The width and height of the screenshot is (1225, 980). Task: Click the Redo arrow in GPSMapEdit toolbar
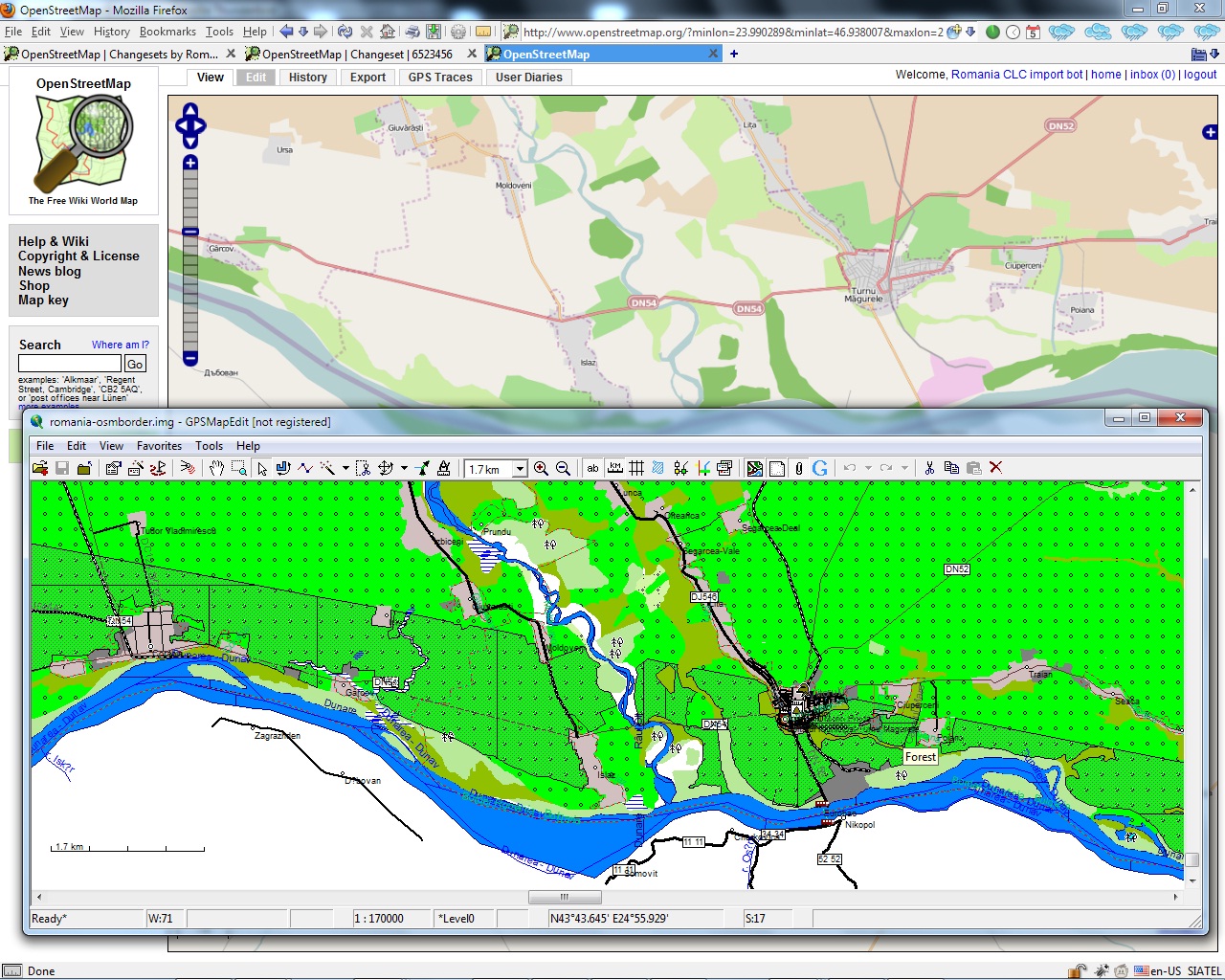point(885,468)
